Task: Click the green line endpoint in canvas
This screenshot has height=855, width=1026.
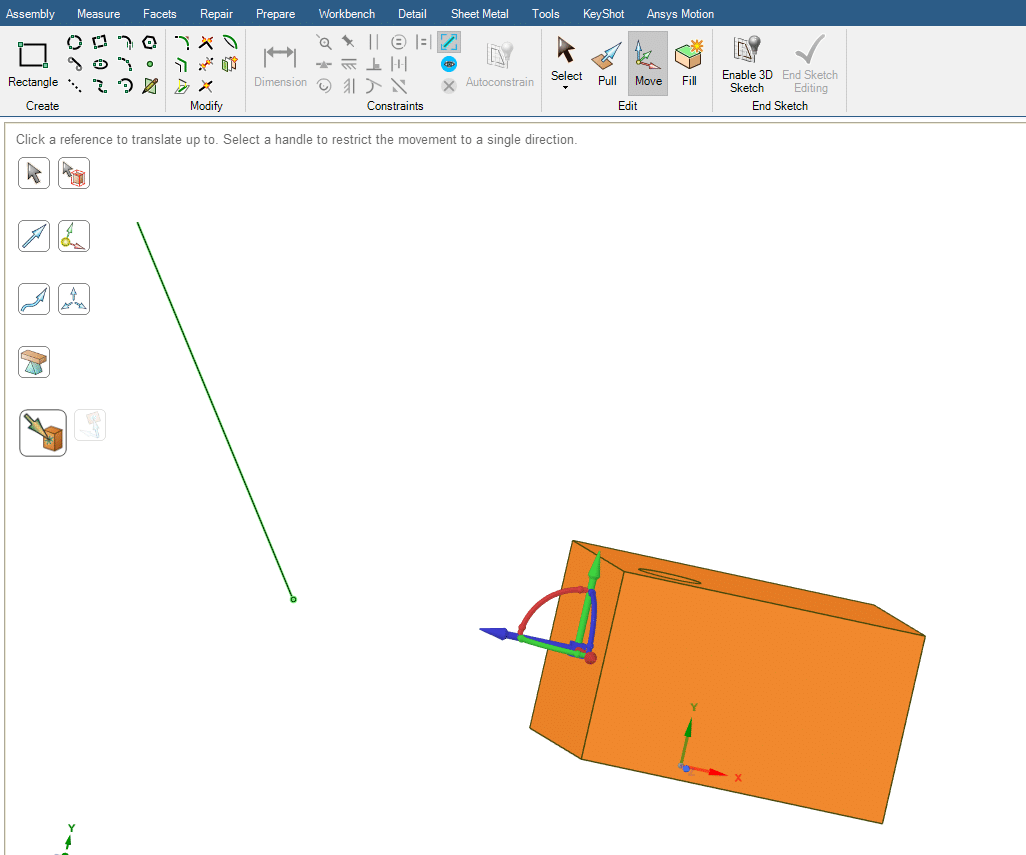Action: click(x=293, y=599)
